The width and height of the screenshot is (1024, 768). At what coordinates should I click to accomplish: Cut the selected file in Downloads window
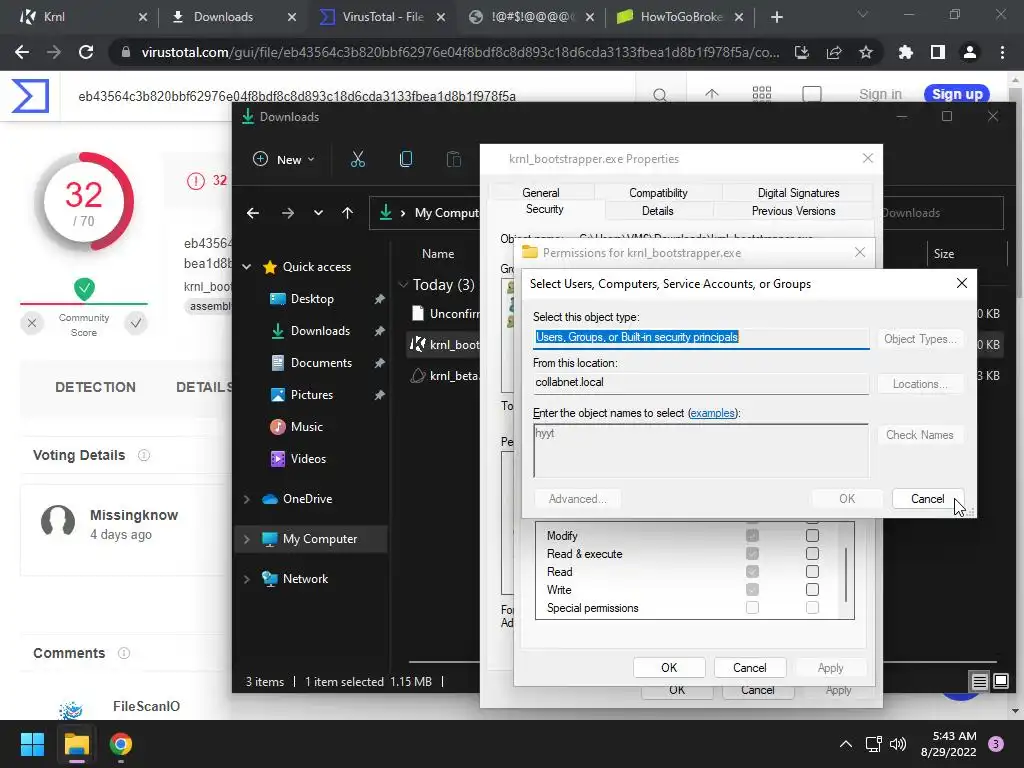click(x=358, y=159)
